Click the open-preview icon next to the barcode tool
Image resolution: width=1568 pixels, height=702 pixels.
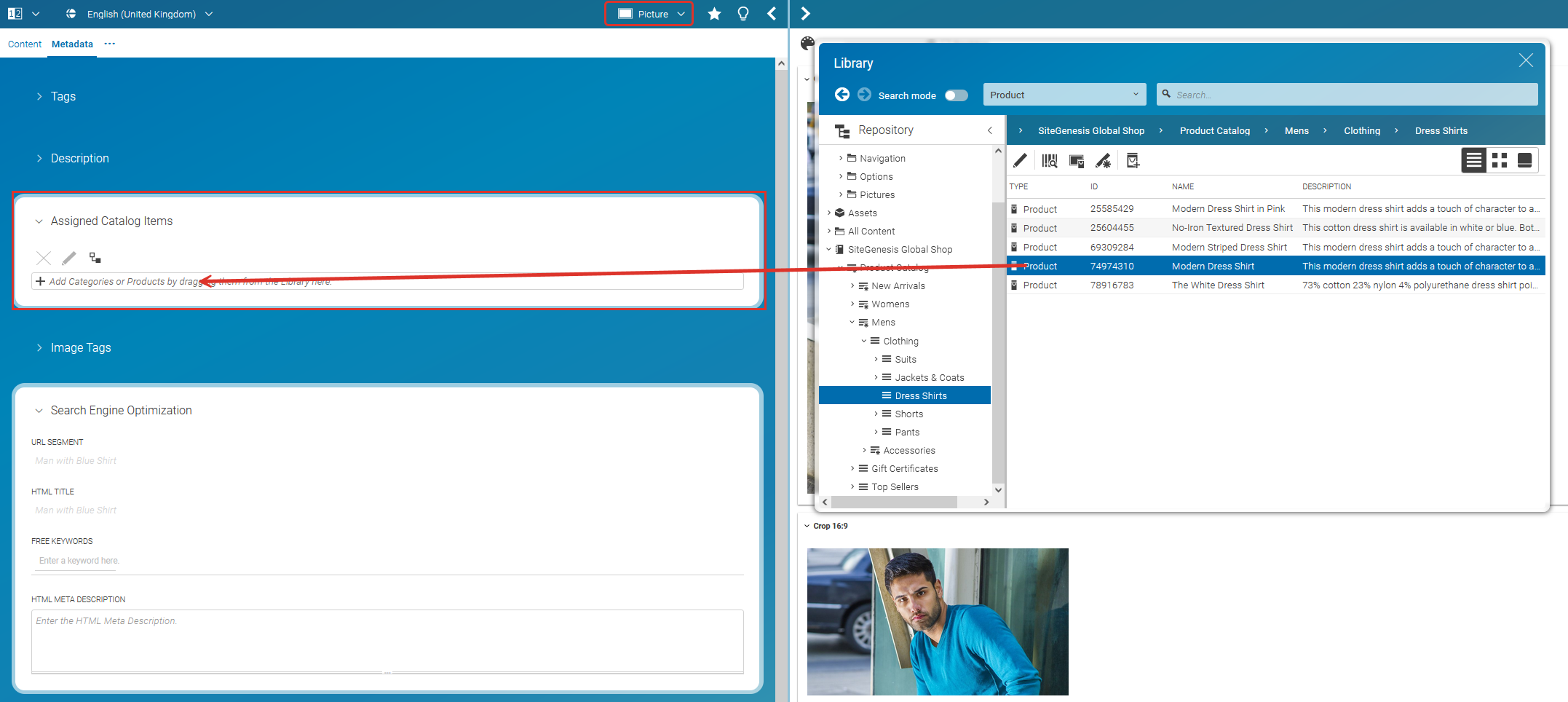tap(1076, 160)
